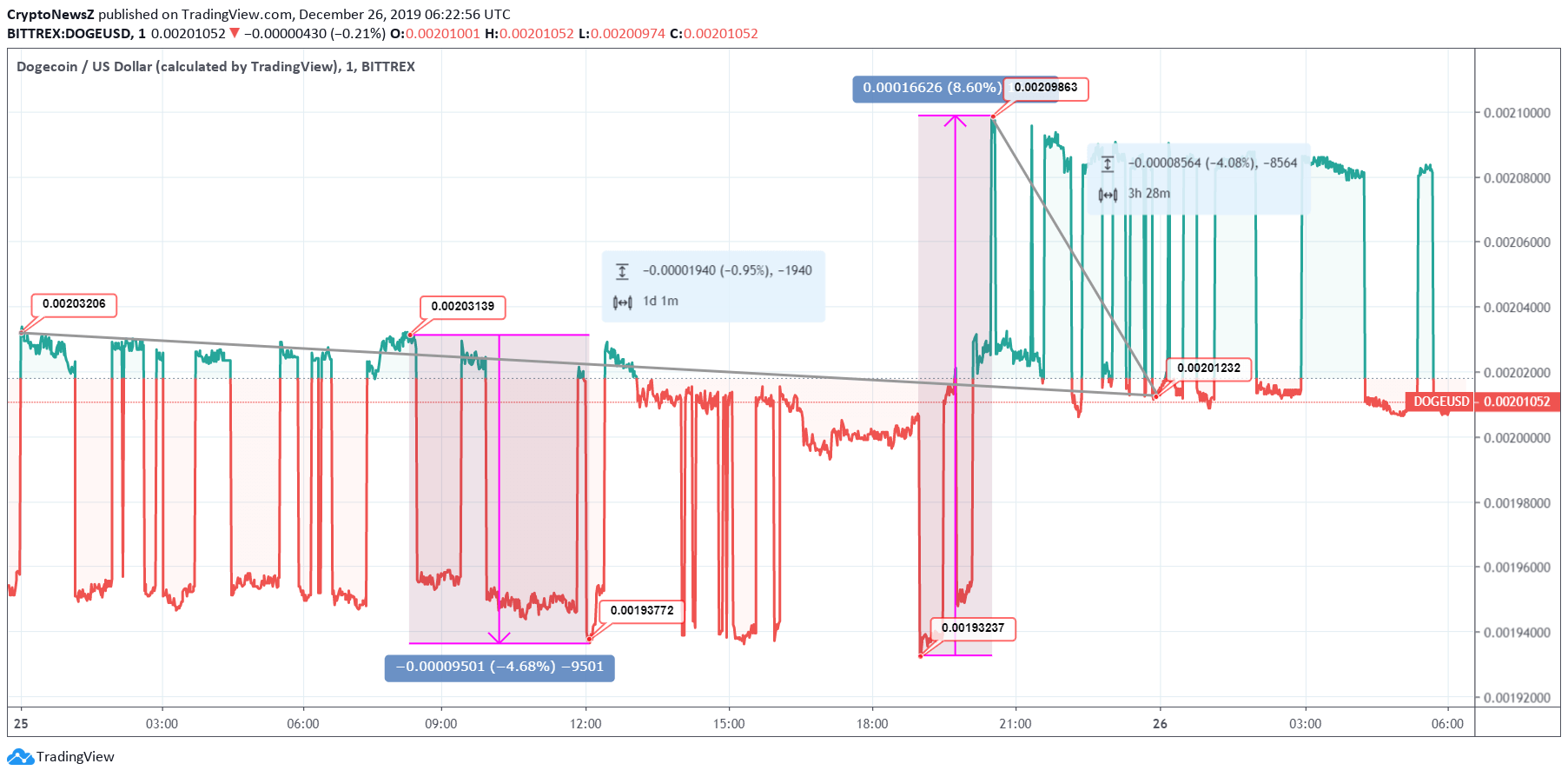Click the 15:00 time axis label

pos(729,724)
